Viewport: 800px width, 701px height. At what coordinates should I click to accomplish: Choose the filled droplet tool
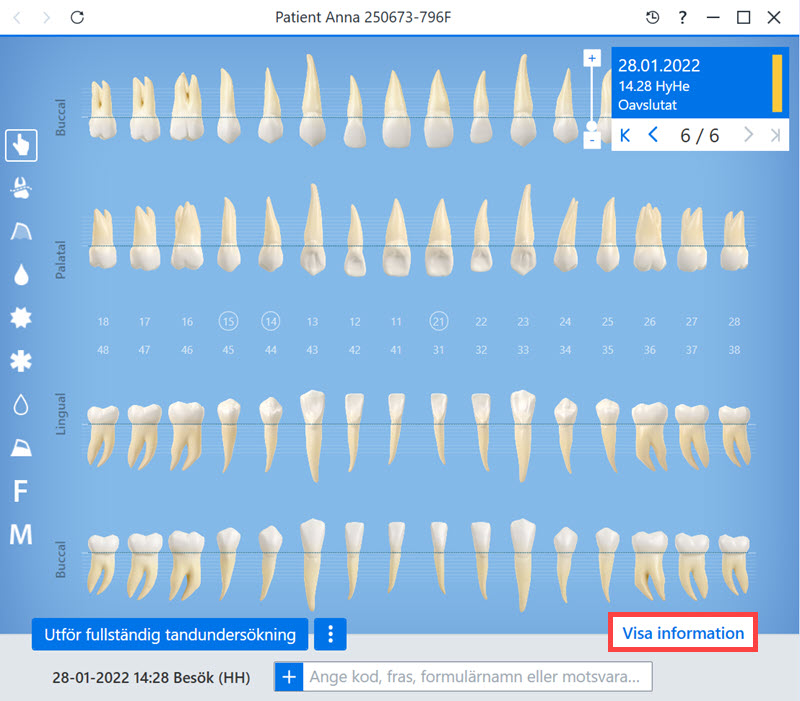pos(21,274)
